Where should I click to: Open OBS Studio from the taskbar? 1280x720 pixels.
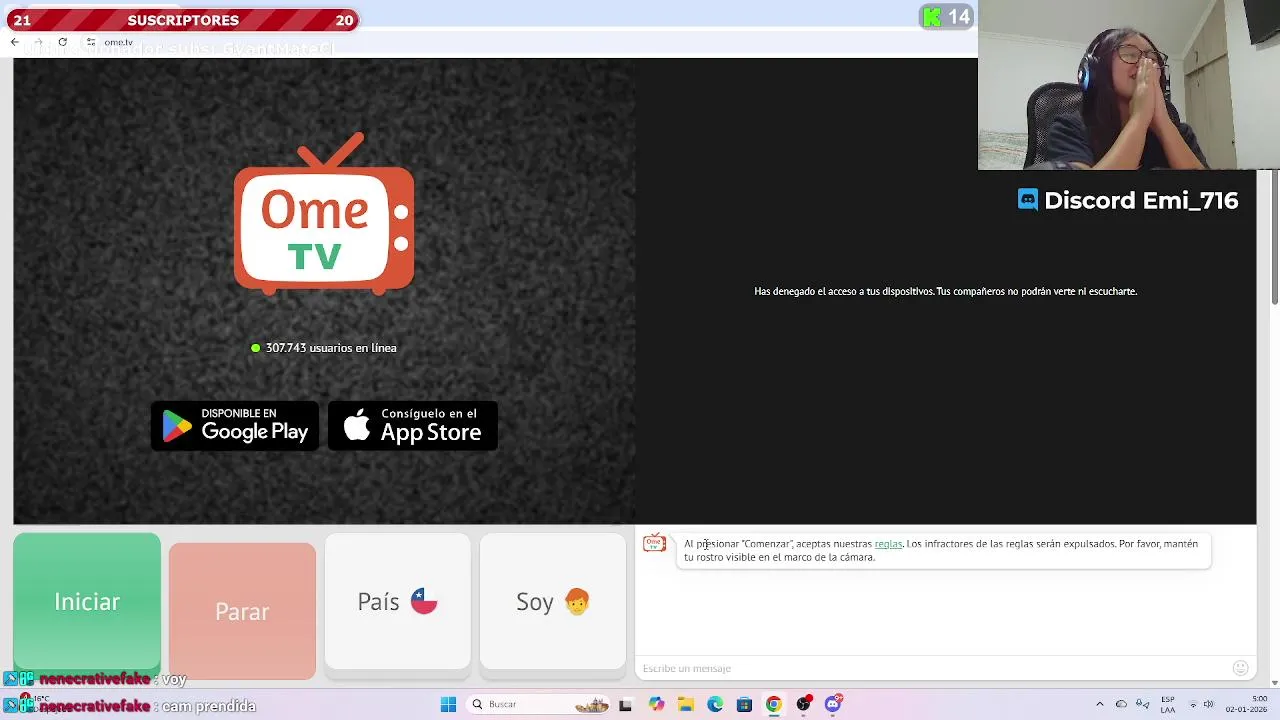point(803,704)
